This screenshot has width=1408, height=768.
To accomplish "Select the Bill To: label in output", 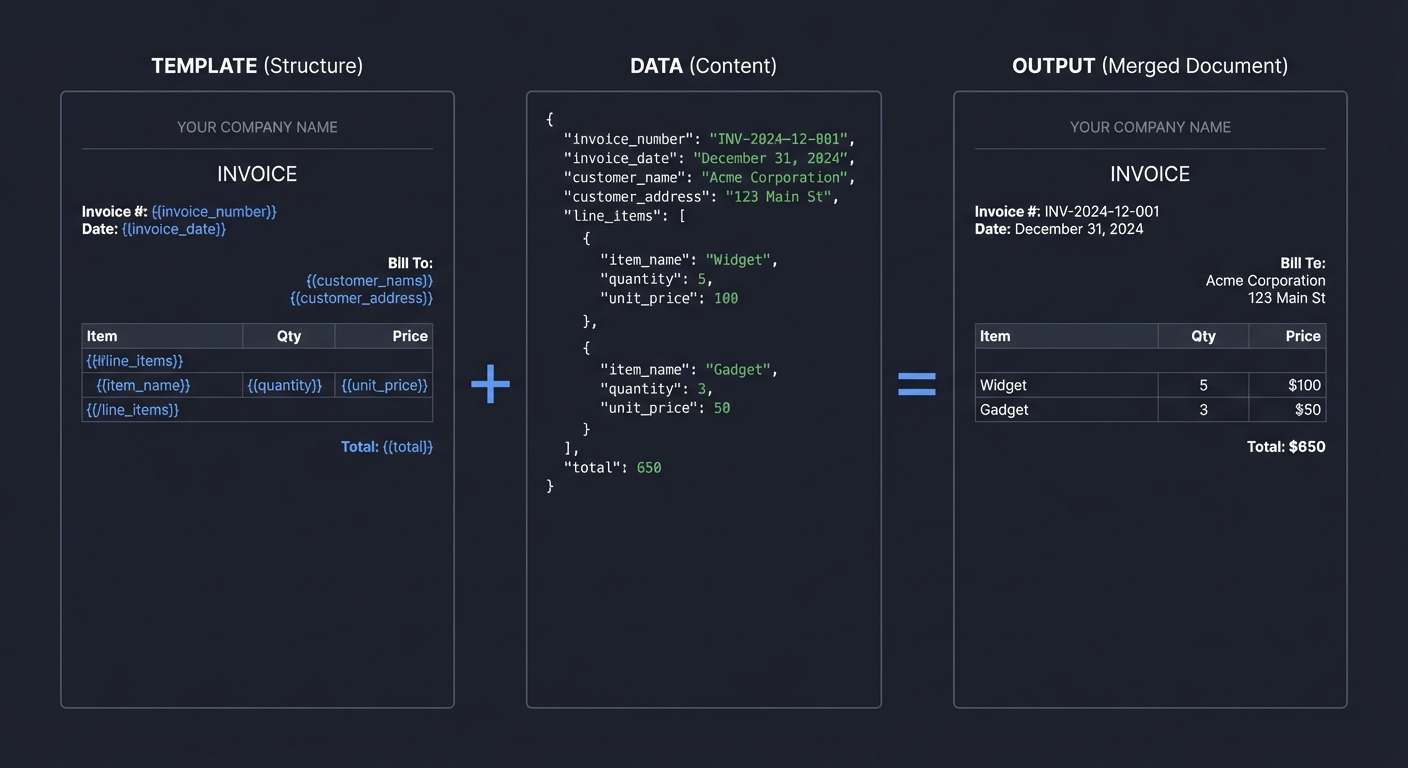I will click(x=1302, y=262).
